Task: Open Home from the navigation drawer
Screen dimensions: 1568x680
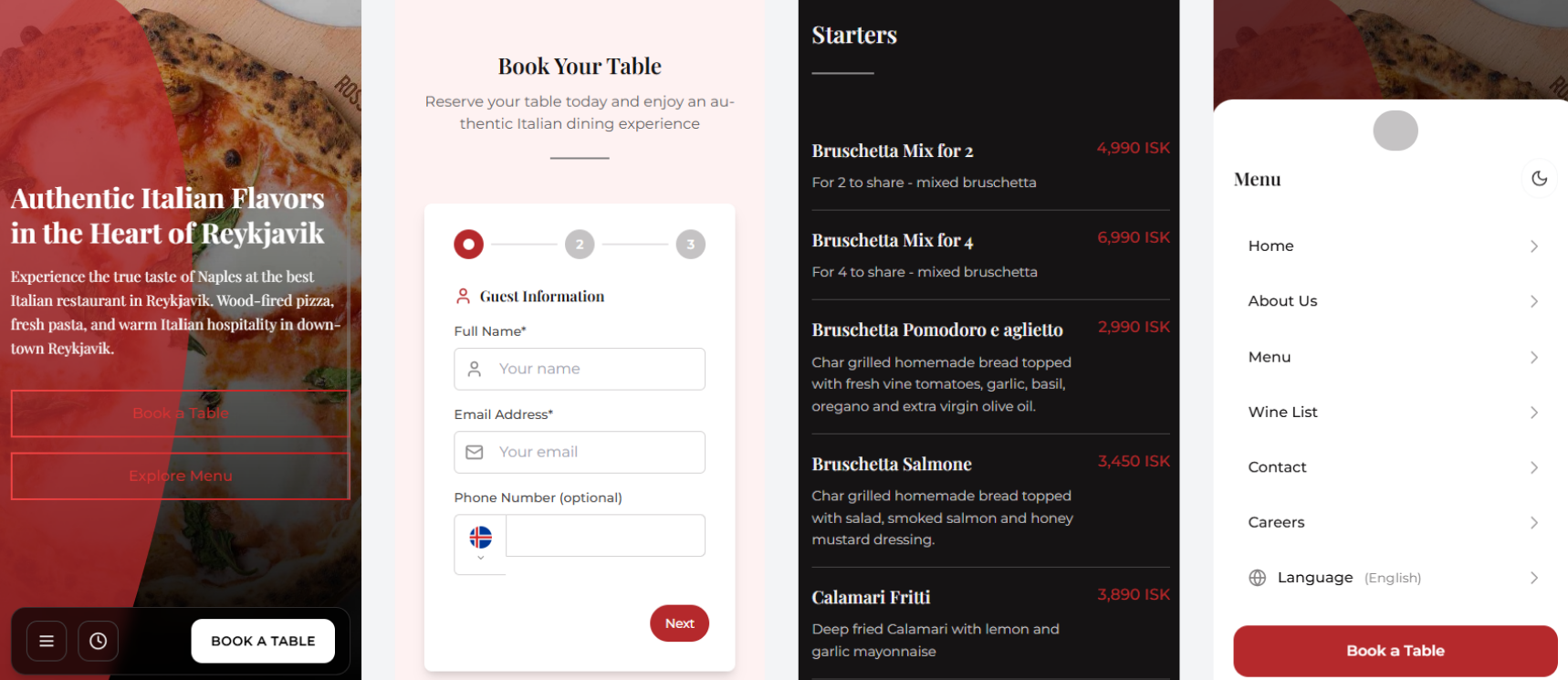Action: [1270, 246]
